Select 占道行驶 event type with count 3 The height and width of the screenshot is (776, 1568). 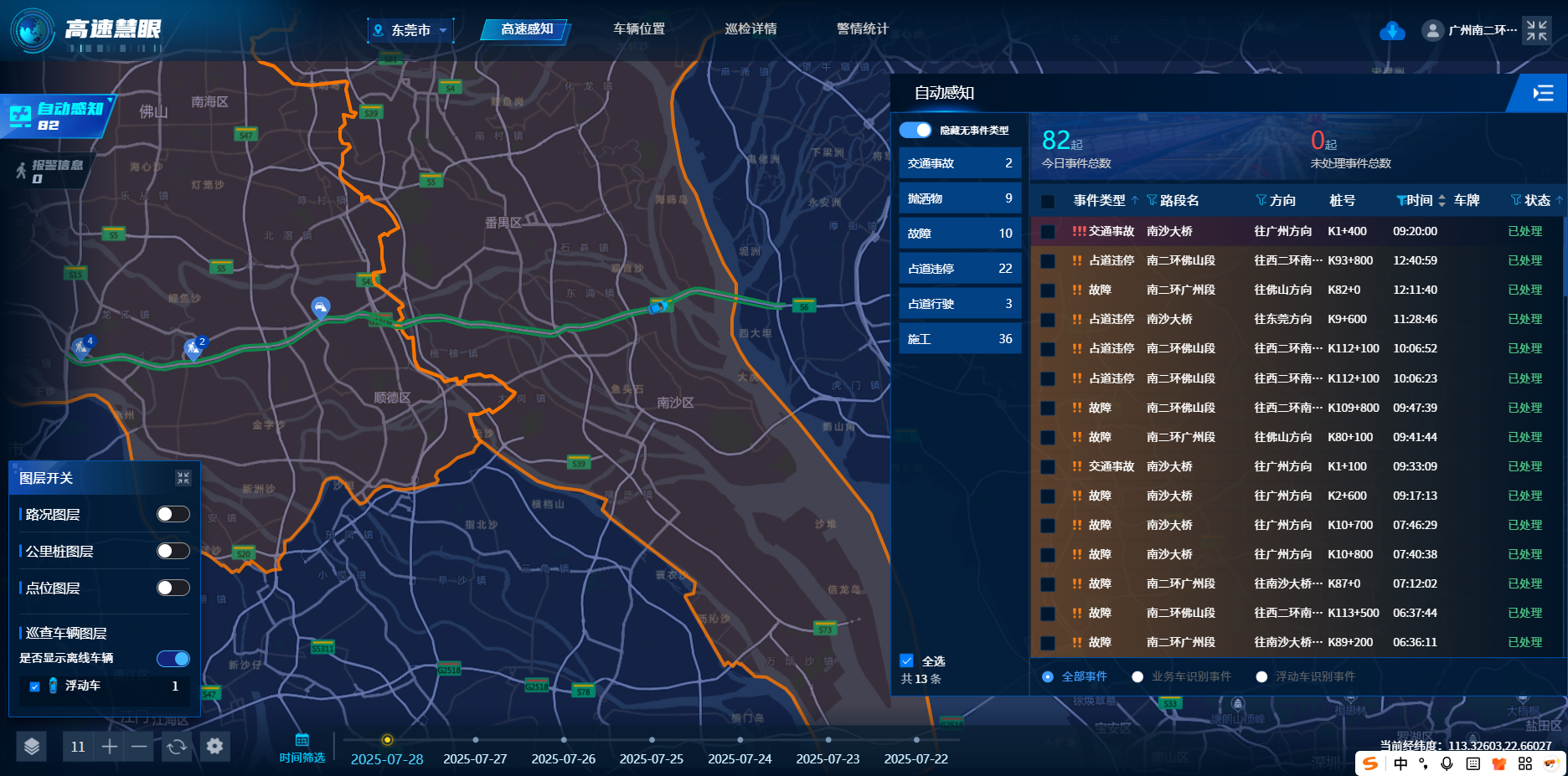point(960,304)
